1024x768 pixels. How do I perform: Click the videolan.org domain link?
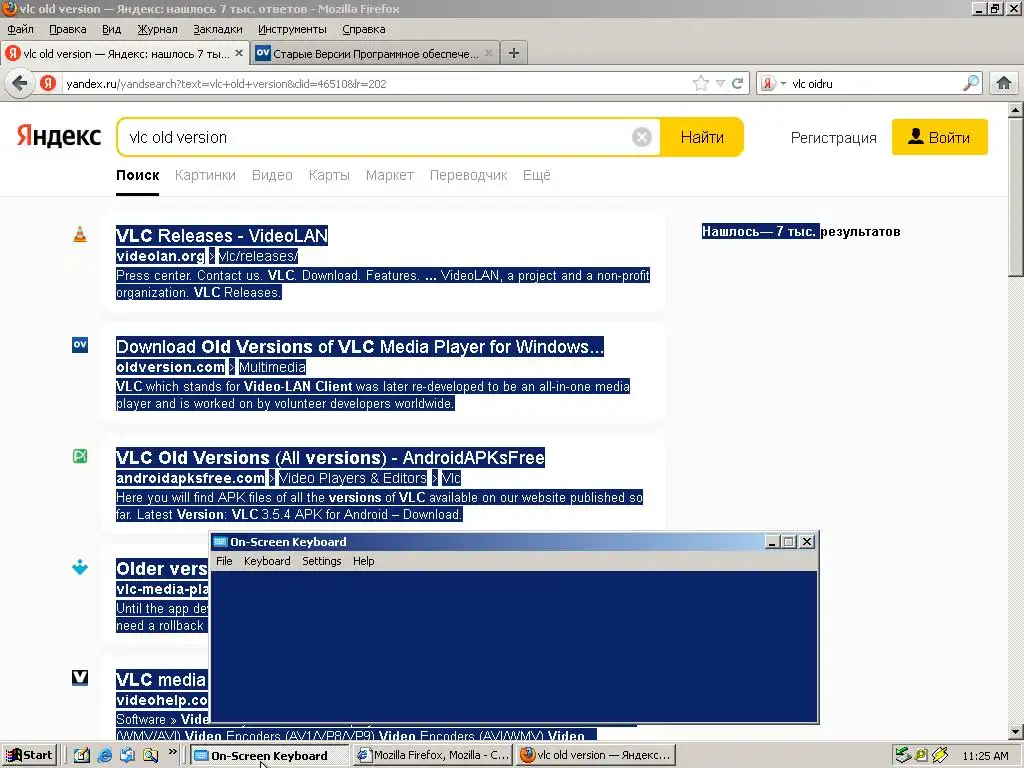[x=161, y=256]
